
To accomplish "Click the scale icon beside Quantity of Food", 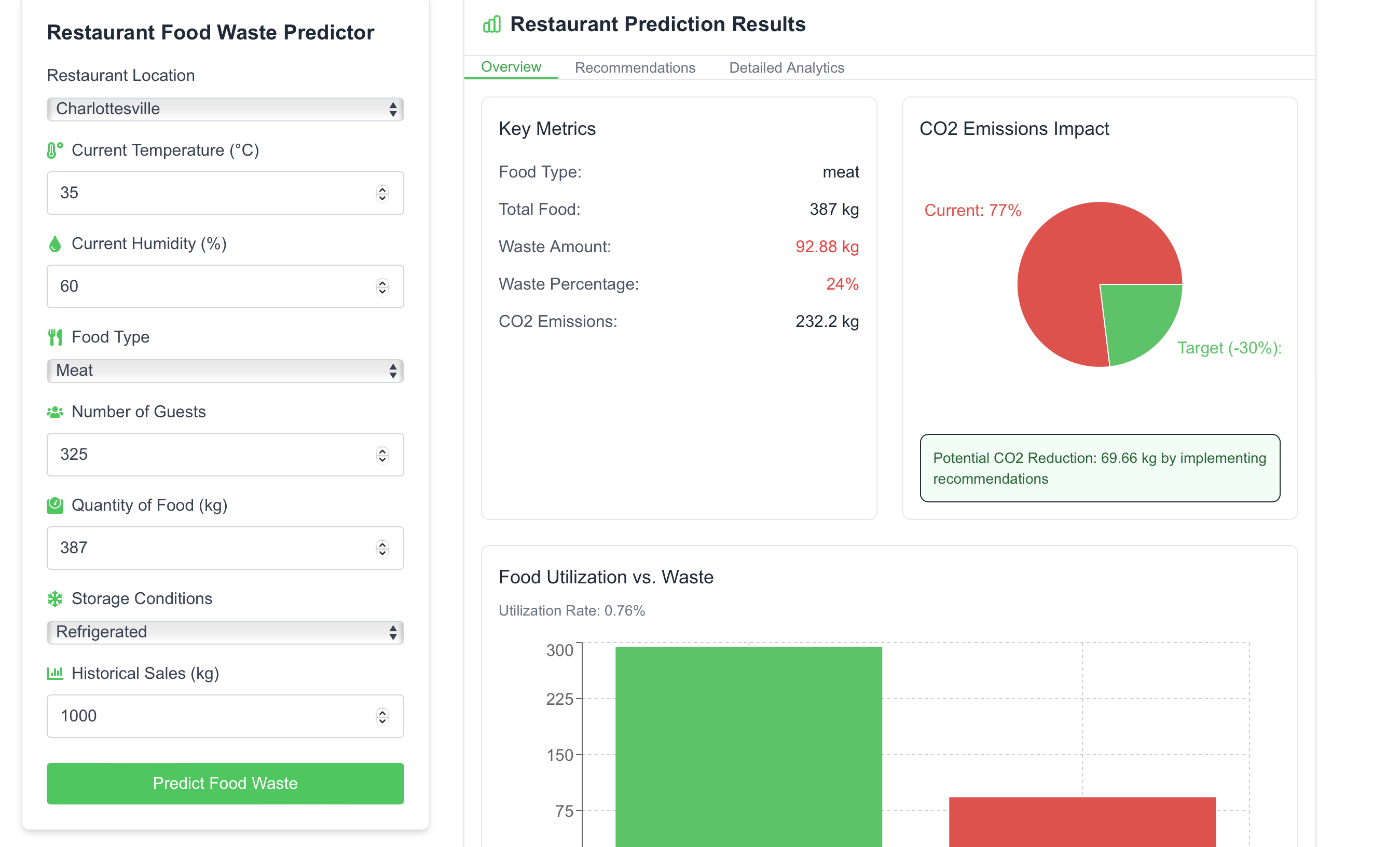I will pyautogui.click(x=54, y=506).
